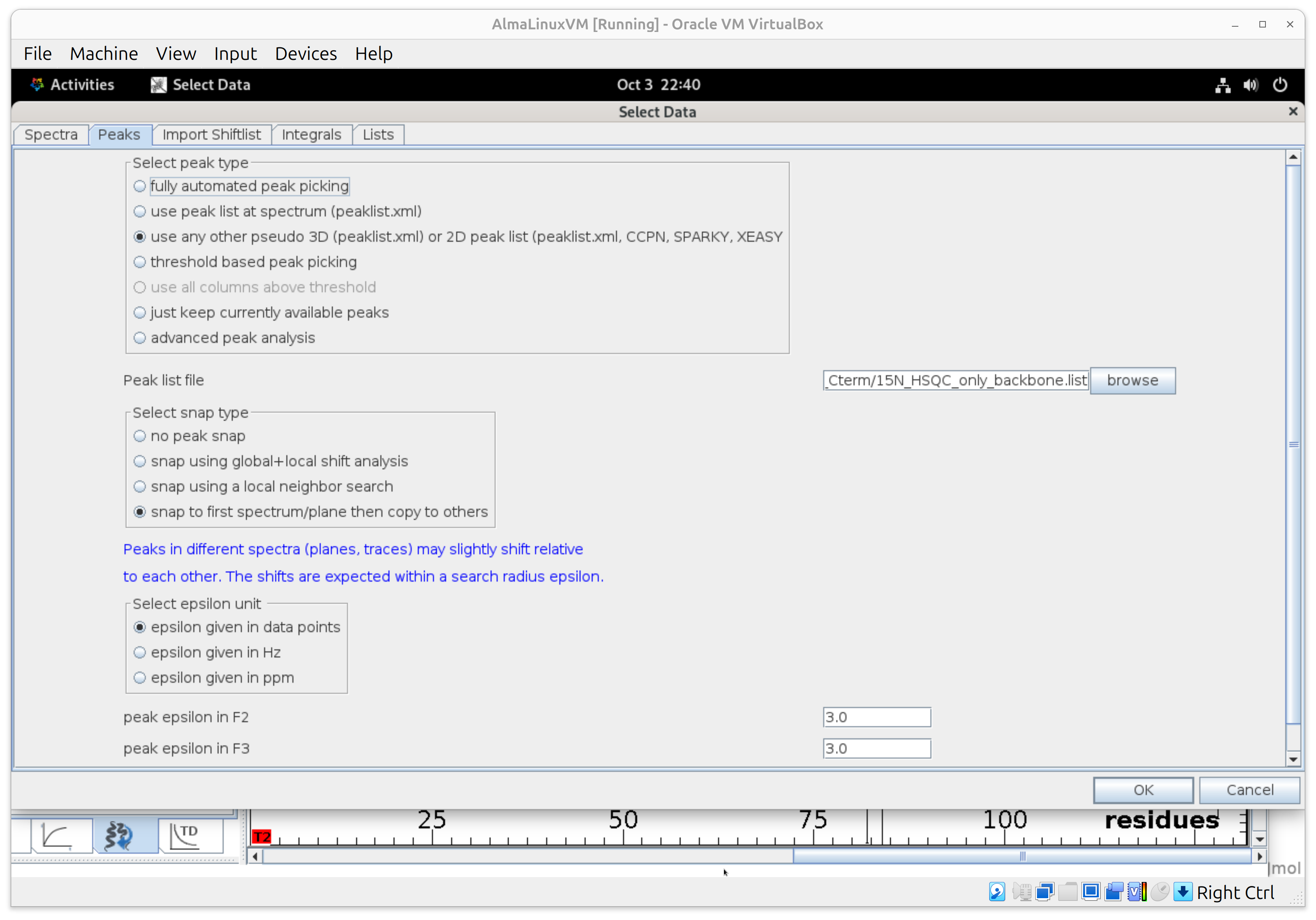
Task: Click the volume speaker icon
Action: tap(1250, 85)
